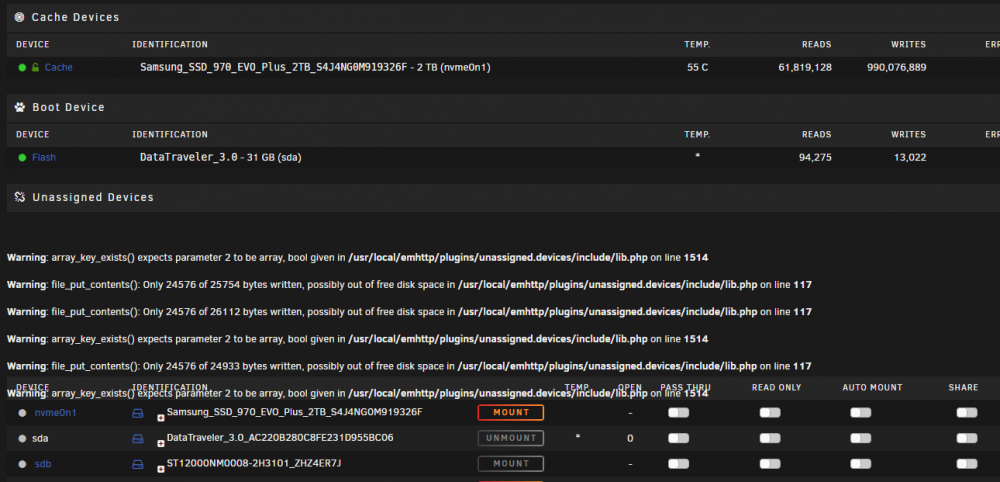The image size is (1000, 482).
Task: Click the AUTO MOUNT column header
Action: coord(872,388)
